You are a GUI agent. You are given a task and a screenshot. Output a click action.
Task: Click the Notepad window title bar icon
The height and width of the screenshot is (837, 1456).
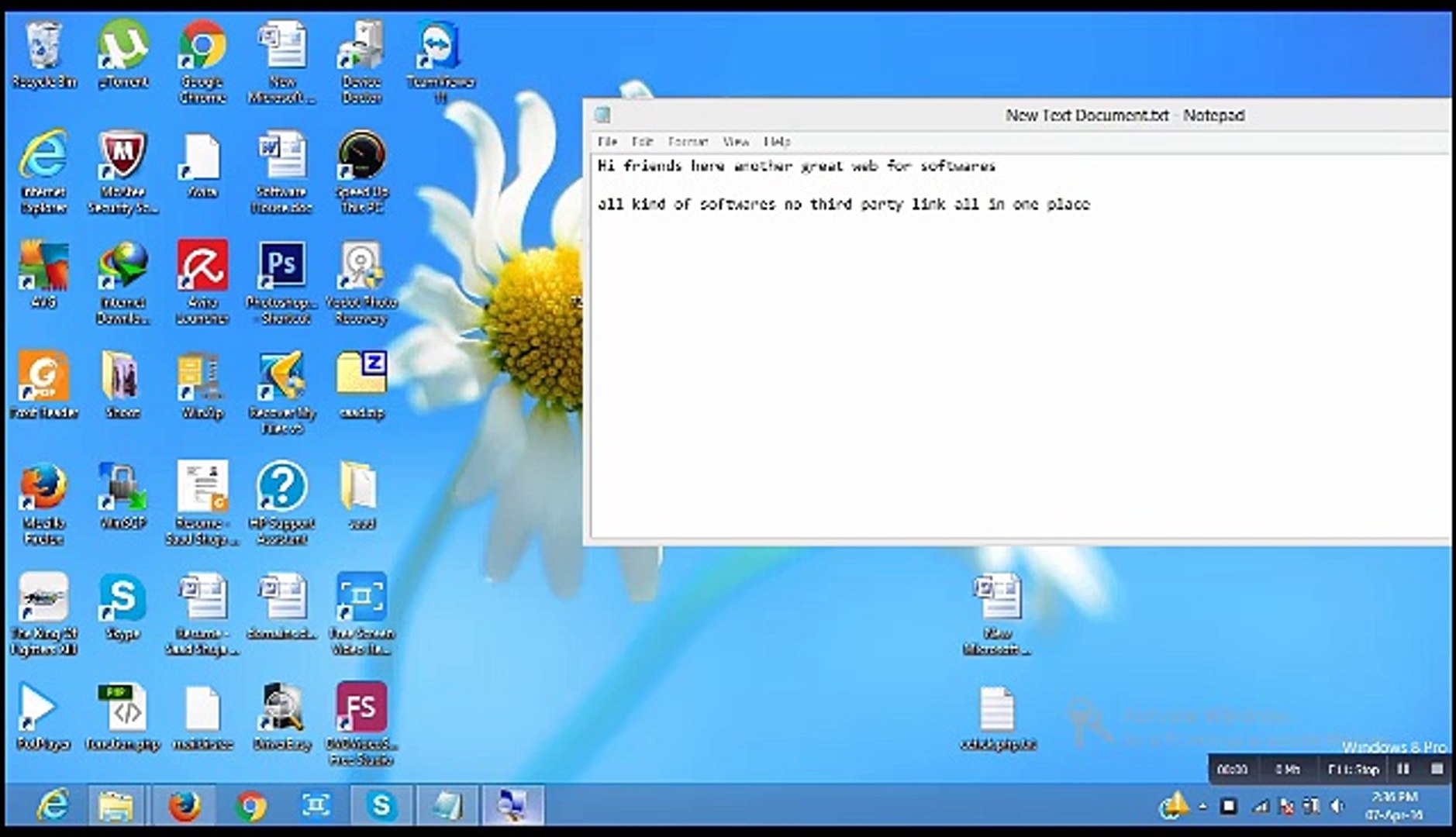pos(602,115)
